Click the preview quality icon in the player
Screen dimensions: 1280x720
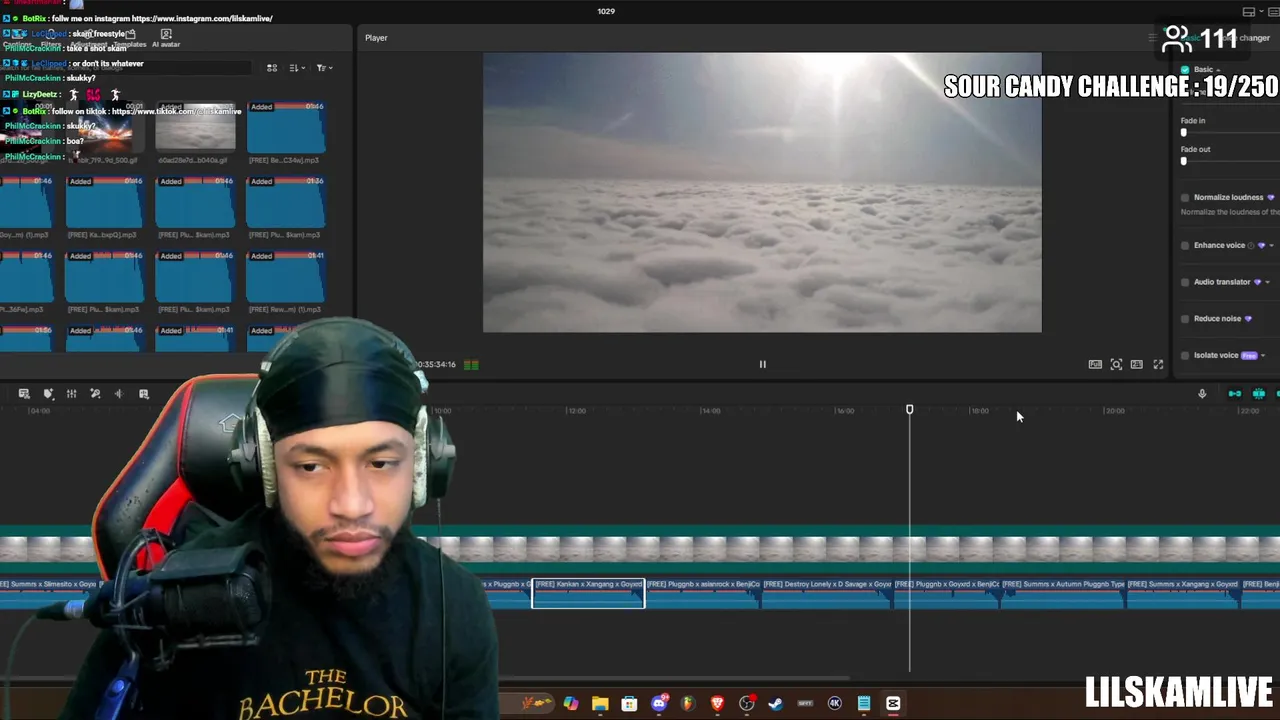click(1095, 364)
